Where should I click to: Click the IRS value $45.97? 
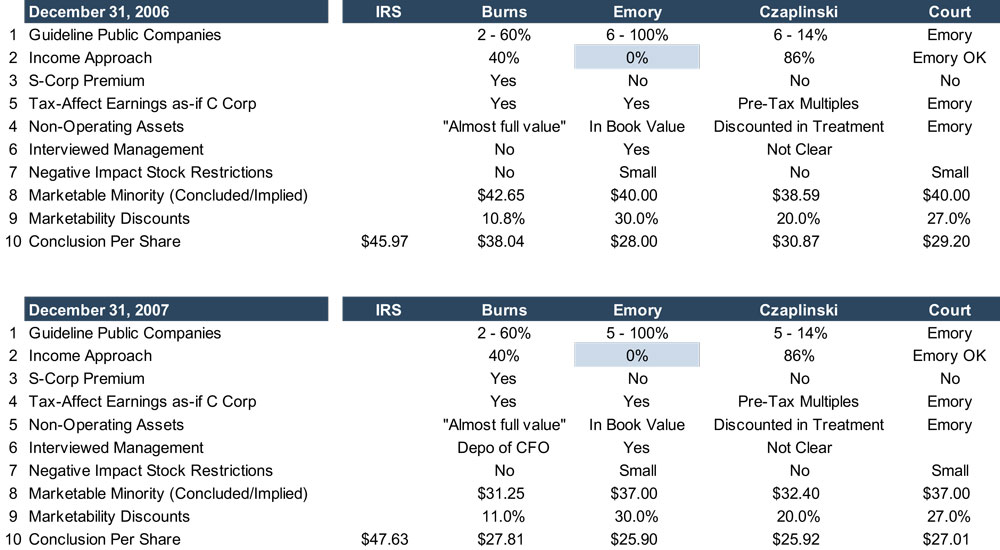tap(384, 241)
